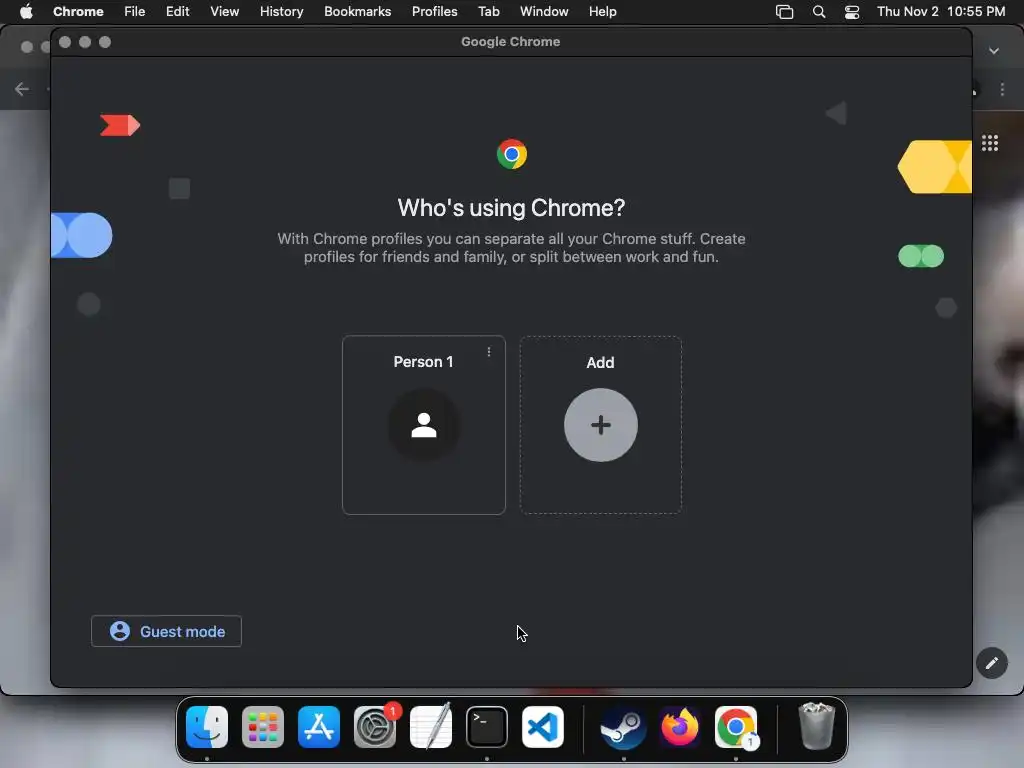This screenshot has height=768, width=1024.
Task: Click the Google apps grid in background window
Action: click(x=990, y=143)
